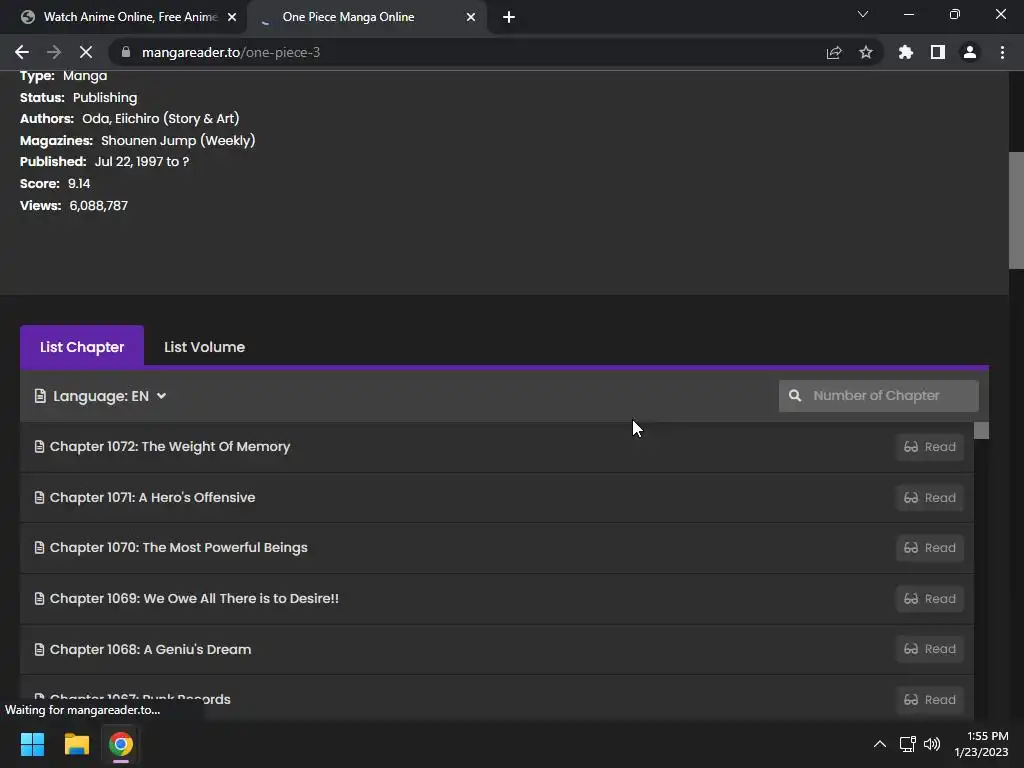Click the address bar URL

(231, 52)
